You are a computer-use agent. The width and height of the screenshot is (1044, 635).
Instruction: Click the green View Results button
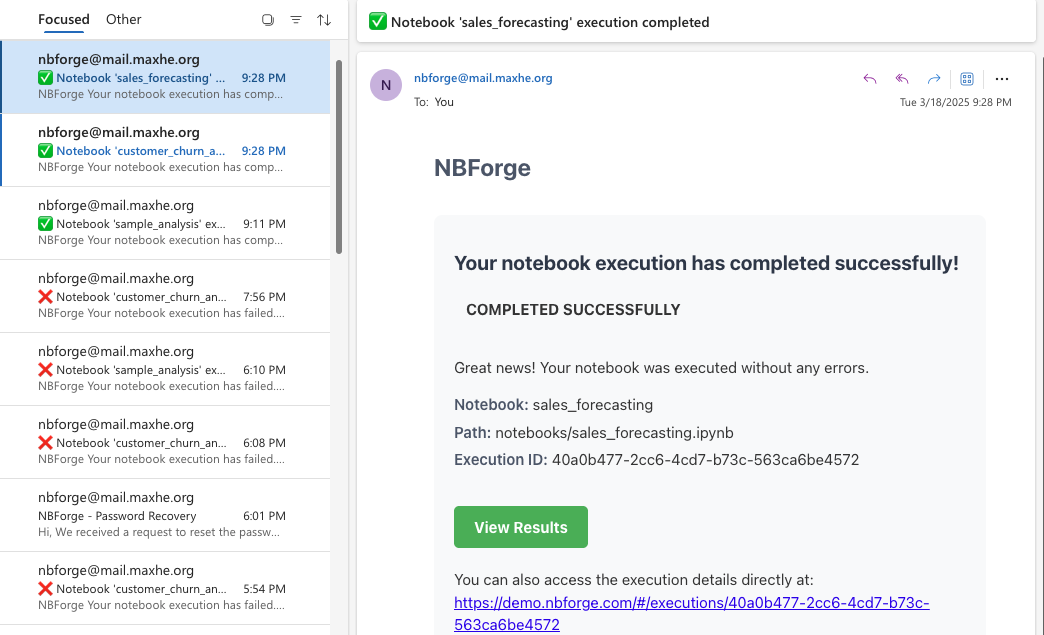click(x=520, y=526)
